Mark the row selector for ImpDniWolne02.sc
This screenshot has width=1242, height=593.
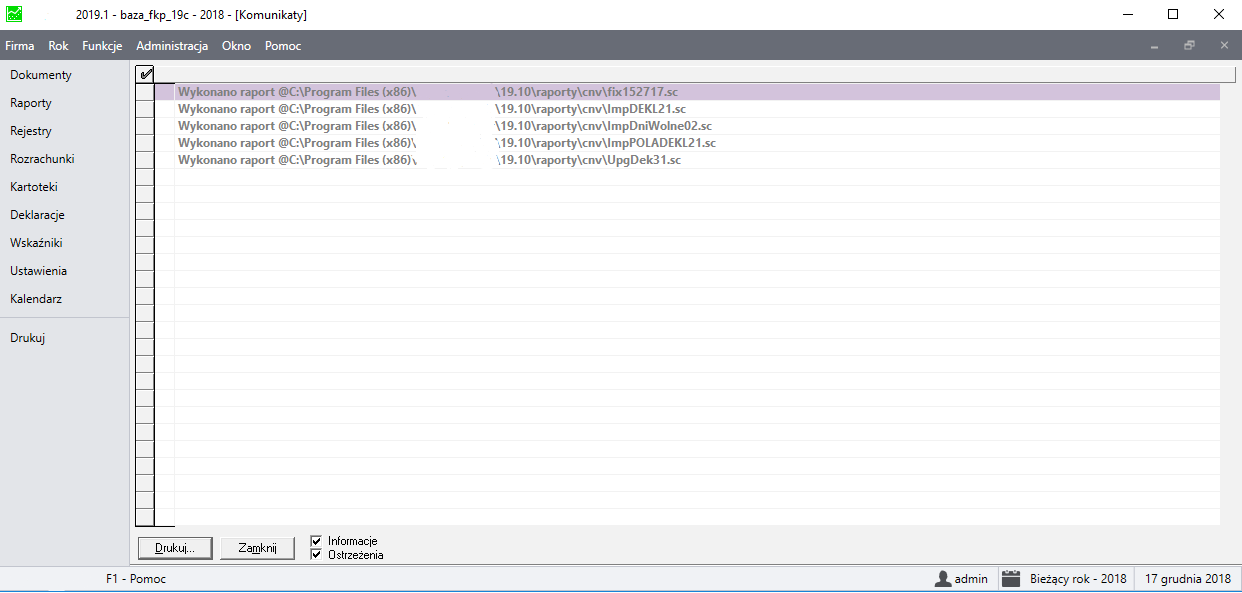pos(145,126)
